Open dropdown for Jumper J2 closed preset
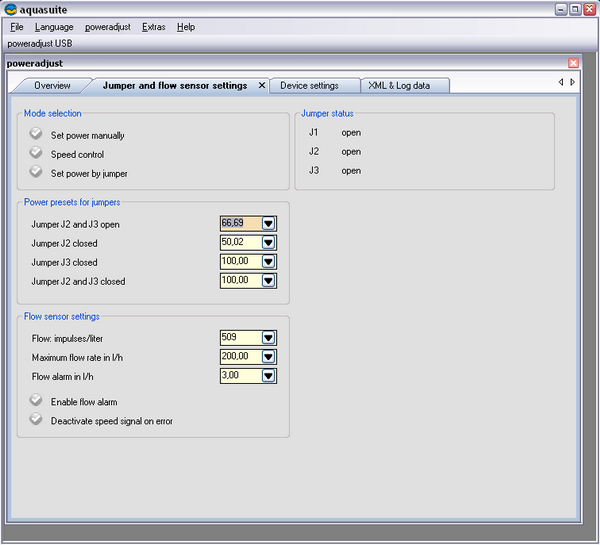The image size is (600, 545). pyautogui.click(x=268, y=242)
